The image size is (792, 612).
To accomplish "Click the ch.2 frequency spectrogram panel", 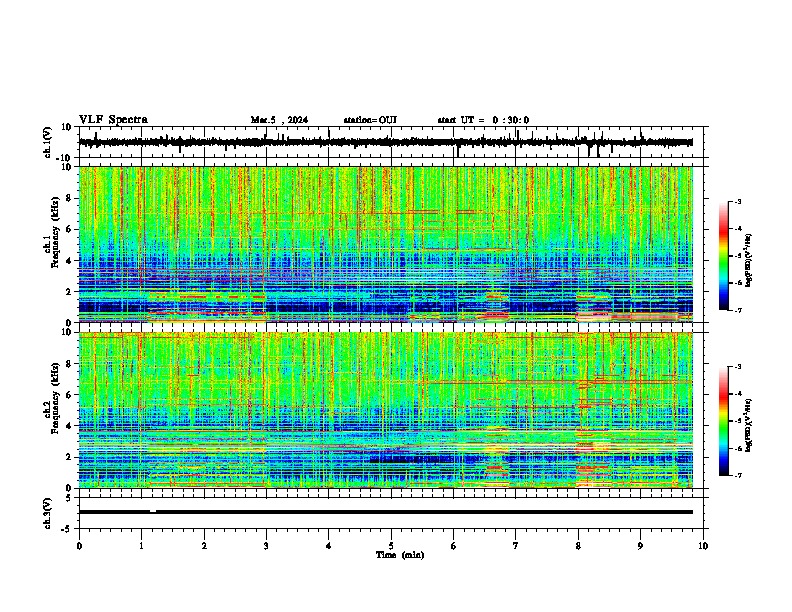I will pyautogui.click(x=386, y=410).
